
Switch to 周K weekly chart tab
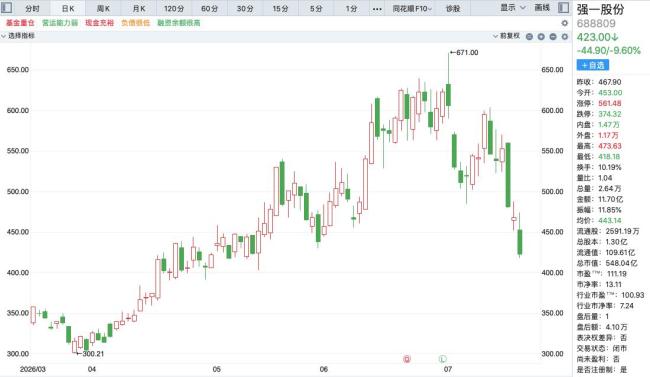[103, 8]
